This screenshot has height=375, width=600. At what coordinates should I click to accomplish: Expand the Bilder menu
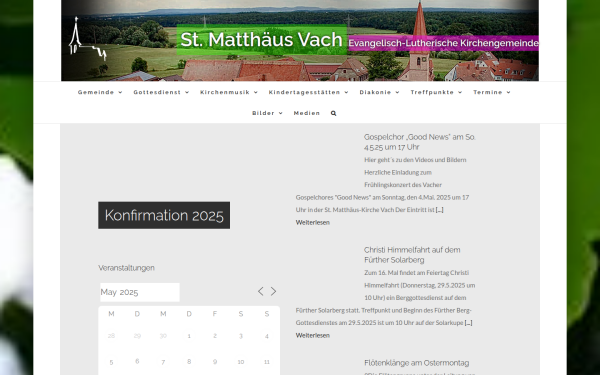[267, 113]
